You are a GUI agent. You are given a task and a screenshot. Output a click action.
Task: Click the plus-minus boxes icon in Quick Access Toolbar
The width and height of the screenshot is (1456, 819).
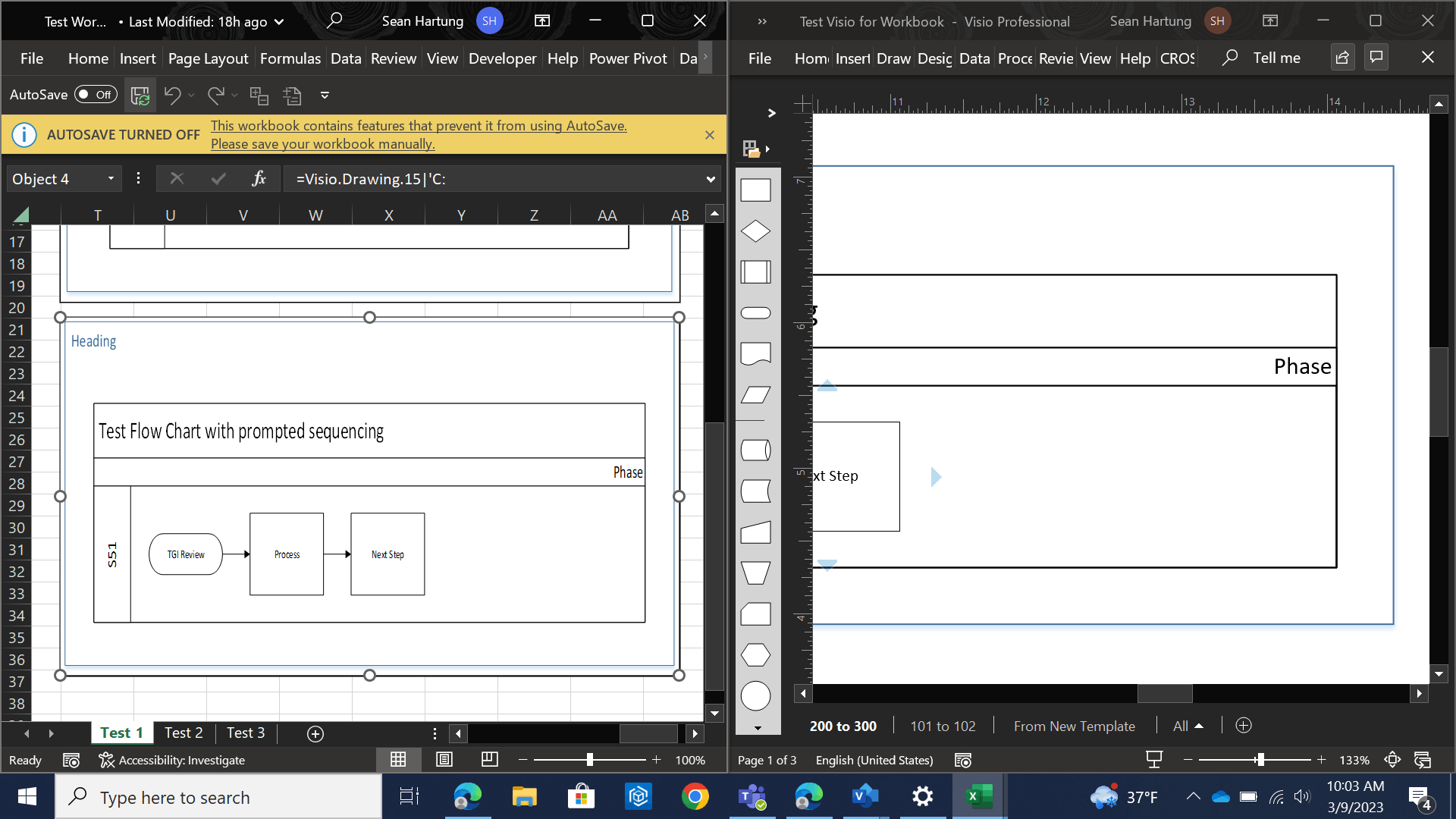(x=259, y=96)
